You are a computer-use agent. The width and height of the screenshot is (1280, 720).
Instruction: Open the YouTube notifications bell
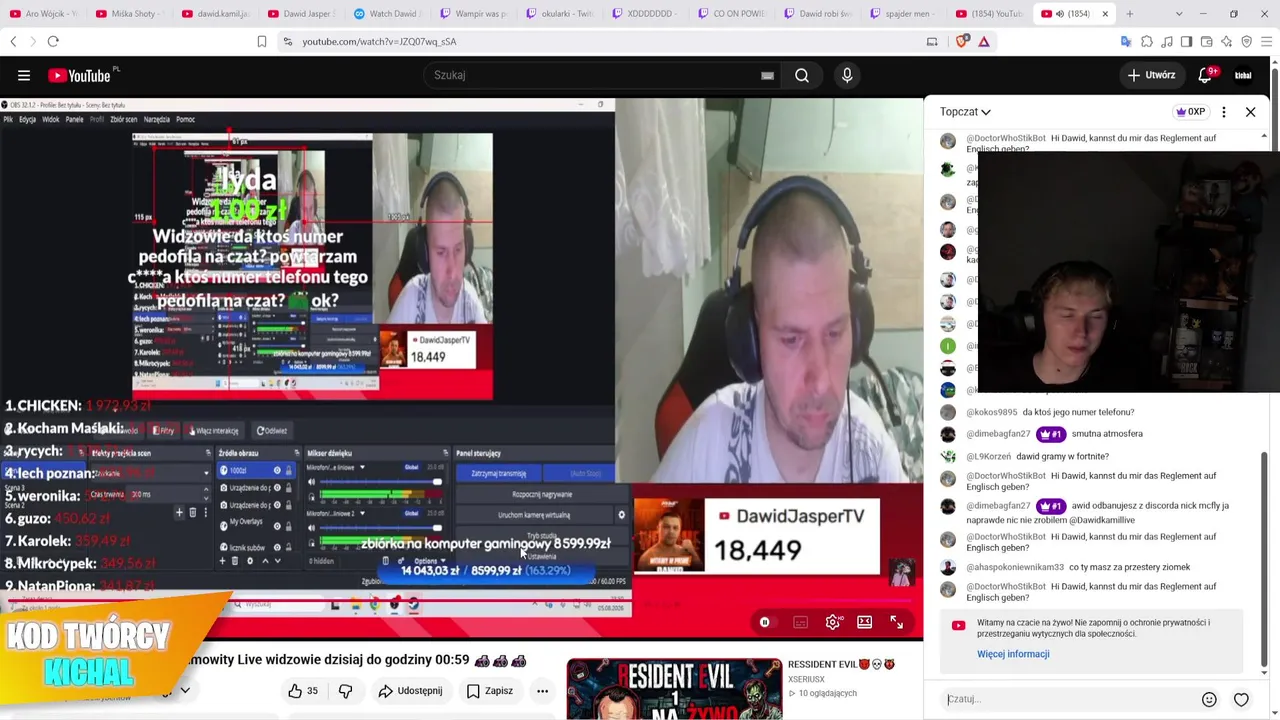click(x=1205, y=75)
